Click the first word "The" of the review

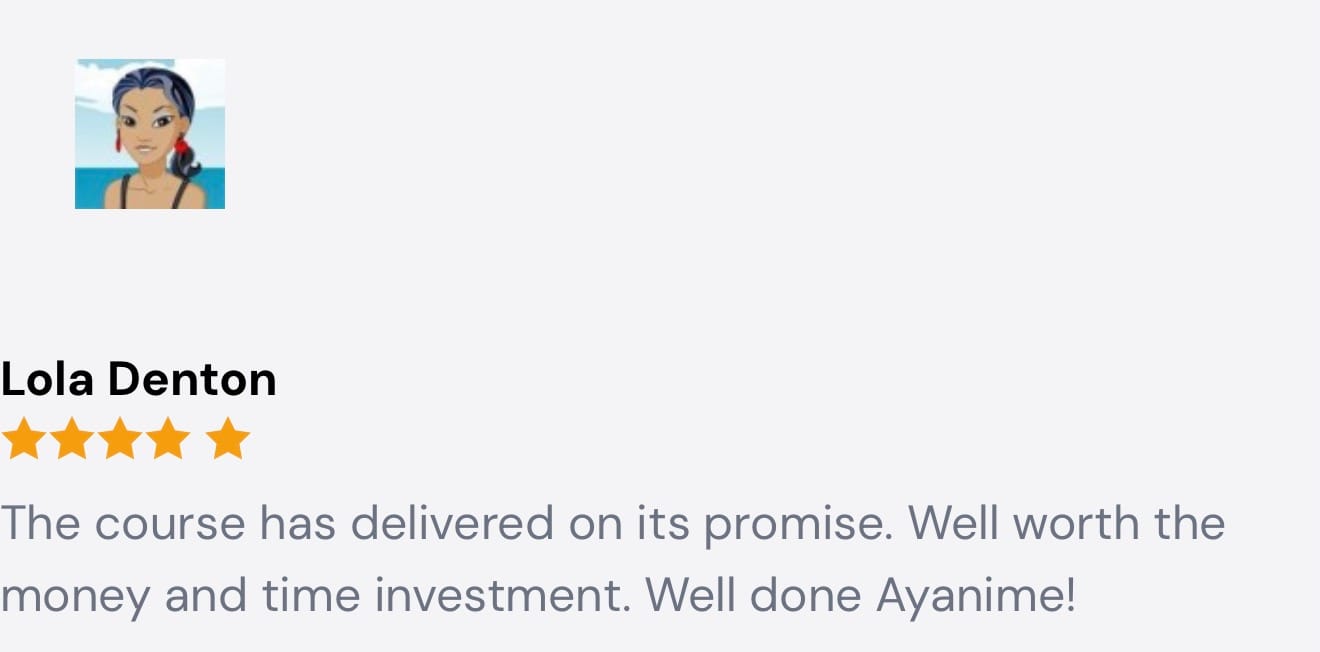click(x=38, y=524)
